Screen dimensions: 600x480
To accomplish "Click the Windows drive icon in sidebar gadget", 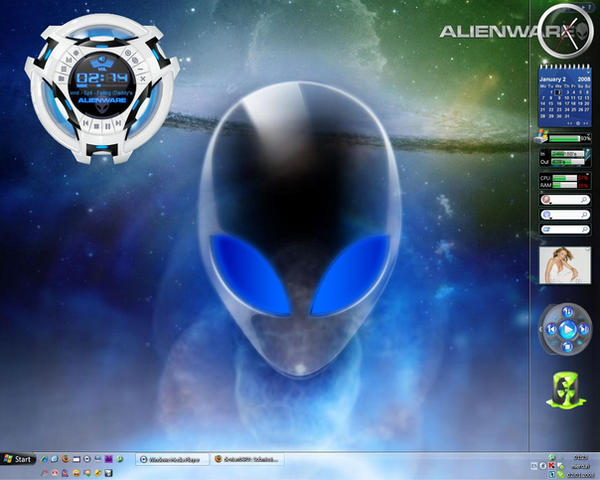I will pyautogui.click(x=541, y=137).
